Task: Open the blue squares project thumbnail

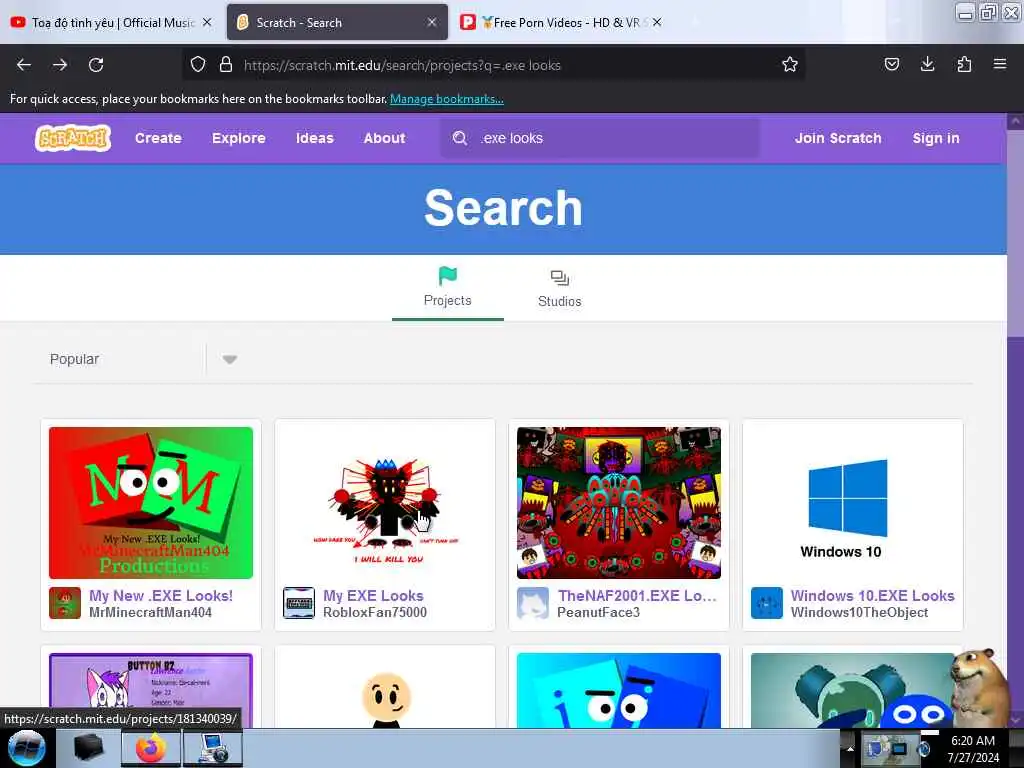Action: click(x=618, y=690)
